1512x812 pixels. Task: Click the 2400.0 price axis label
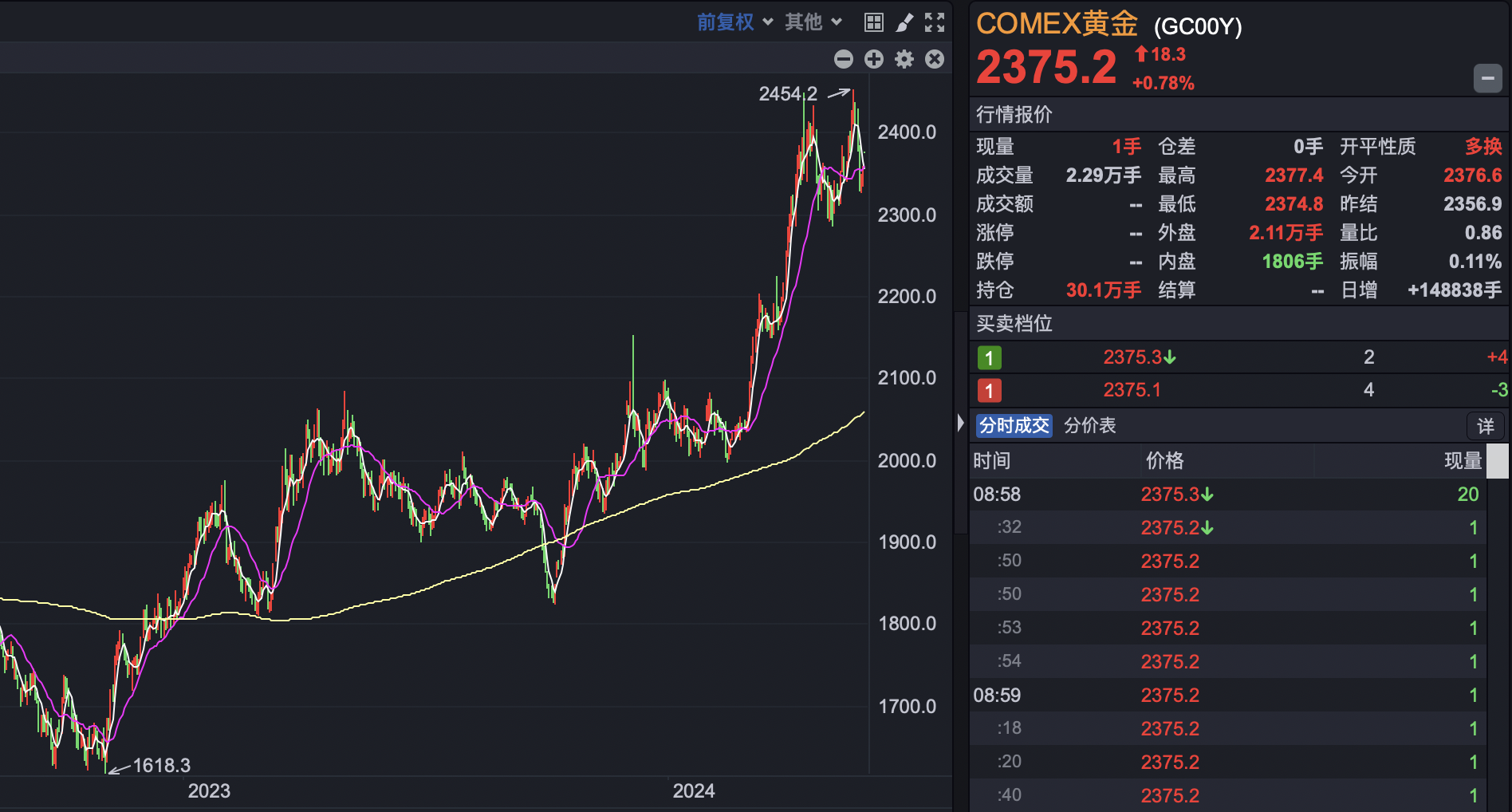(x=907, y=132)
